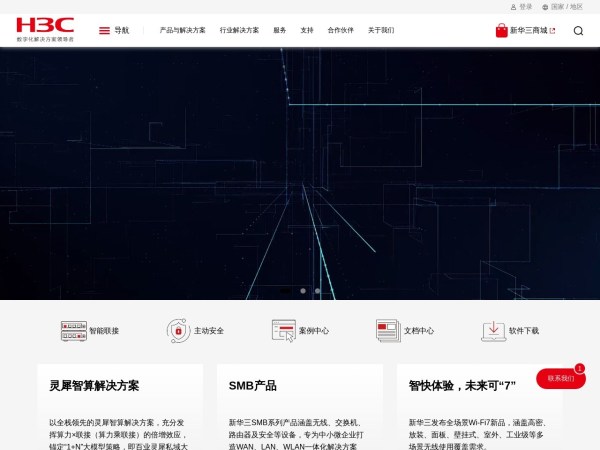Click the 主动安全 shield icon
600x450 pixels.
178,330
